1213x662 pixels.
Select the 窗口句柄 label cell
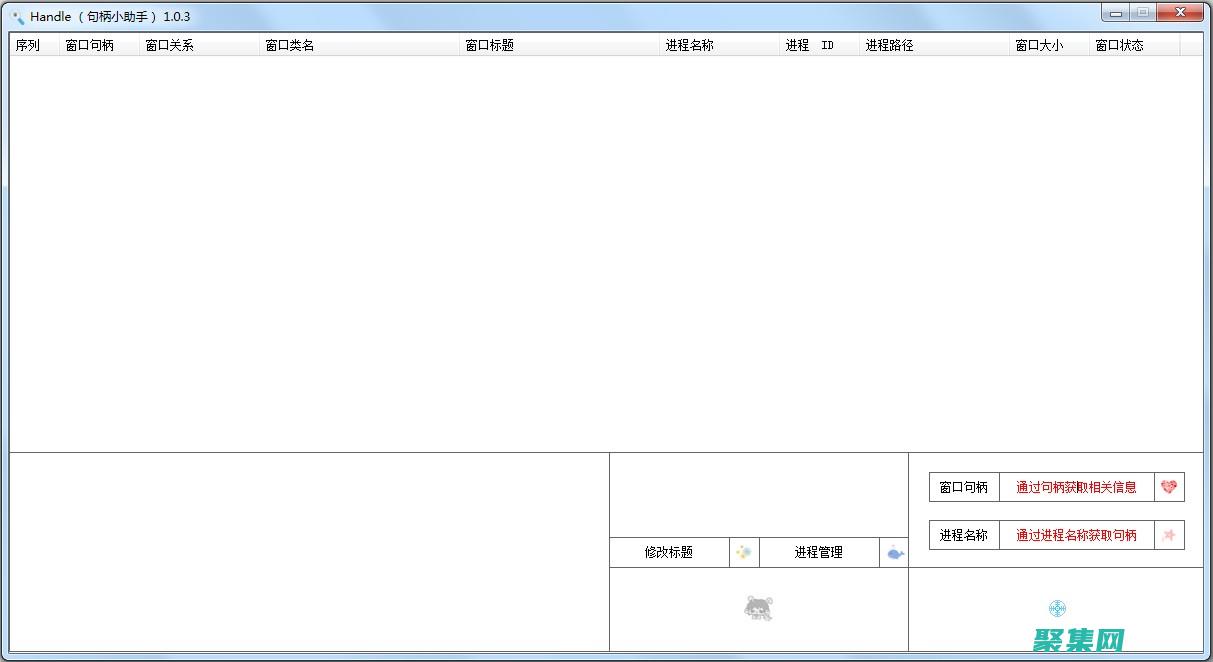(x=964, y=487)
